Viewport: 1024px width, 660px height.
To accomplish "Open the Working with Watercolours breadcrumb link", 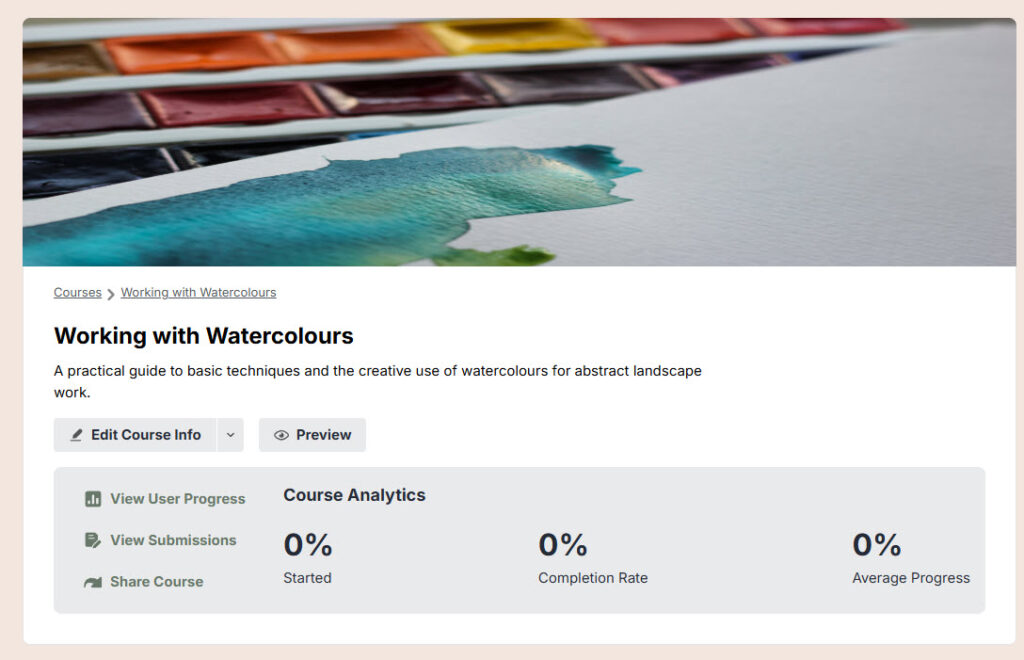I will 198,293.
